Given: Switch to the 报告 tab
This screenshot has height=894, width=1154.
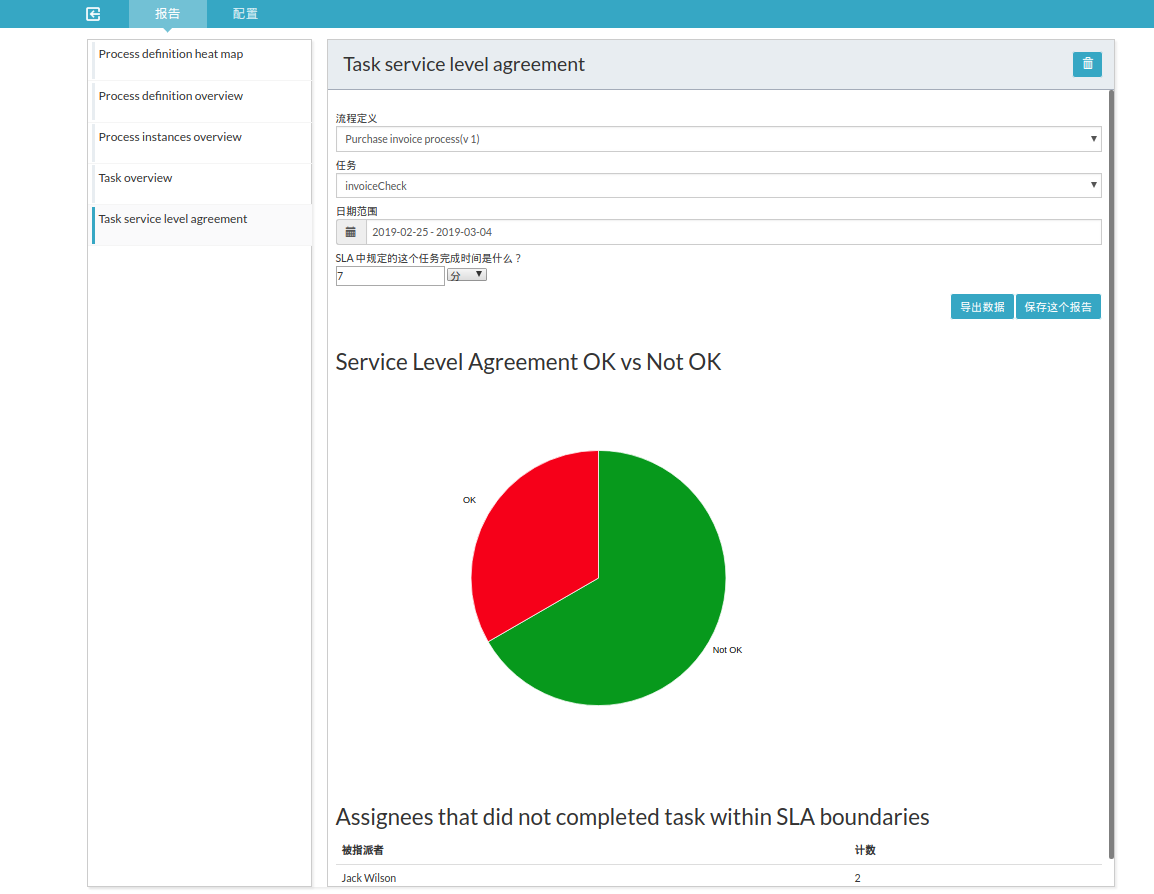Looking at the screenshot, I should pos(167,14).
